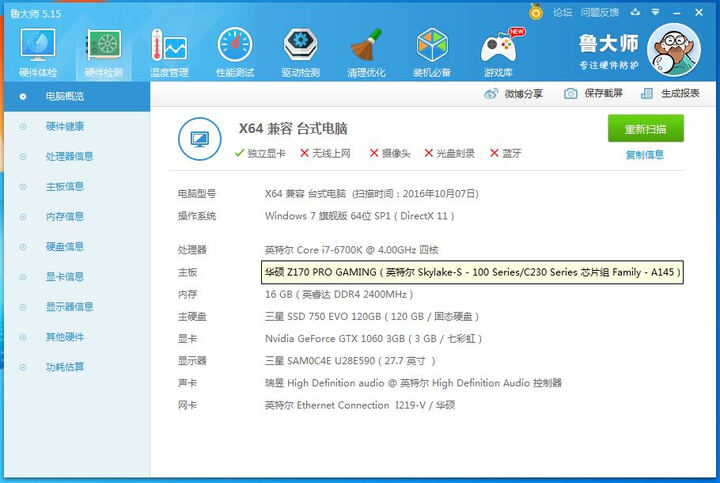The image size is (720, 483).
Task: Click the 复制信息 copy info link
Action: click(x=645, y=155)
